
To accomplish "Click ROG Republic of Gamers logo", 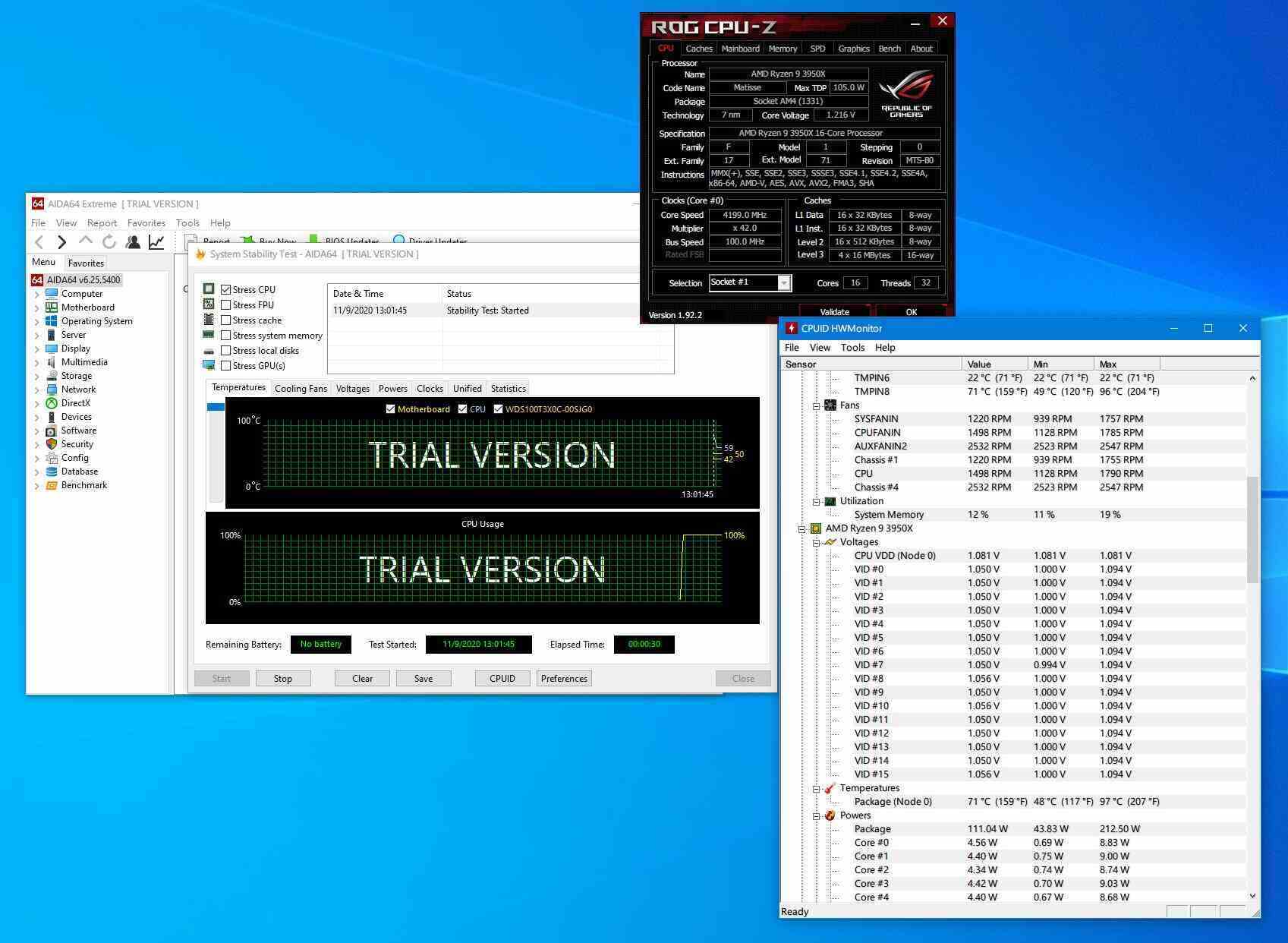I will click(906, 93).
